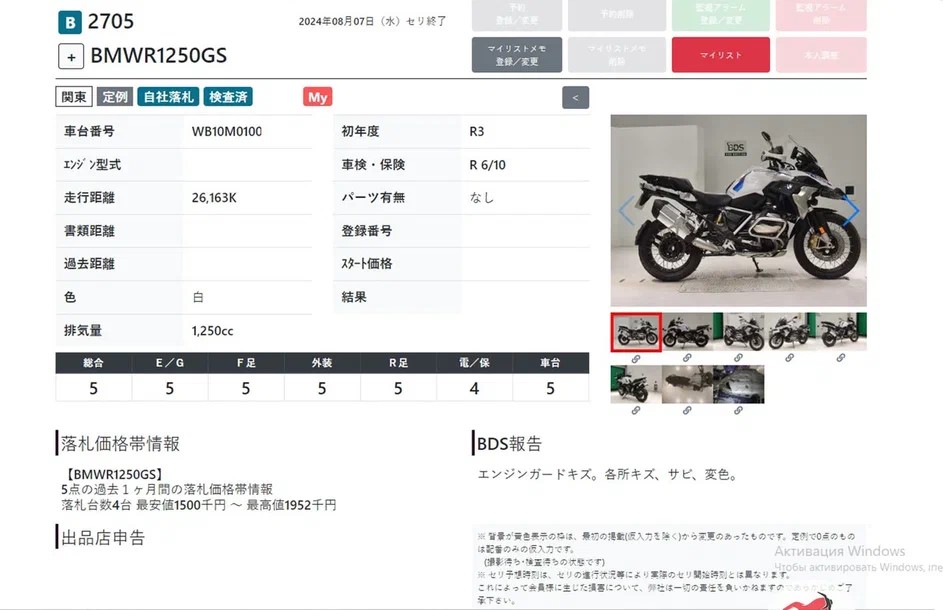This screenshot has height=610, width=943.
Task: Select the fourth thumbnail in the top row
Action: point(790,331)
